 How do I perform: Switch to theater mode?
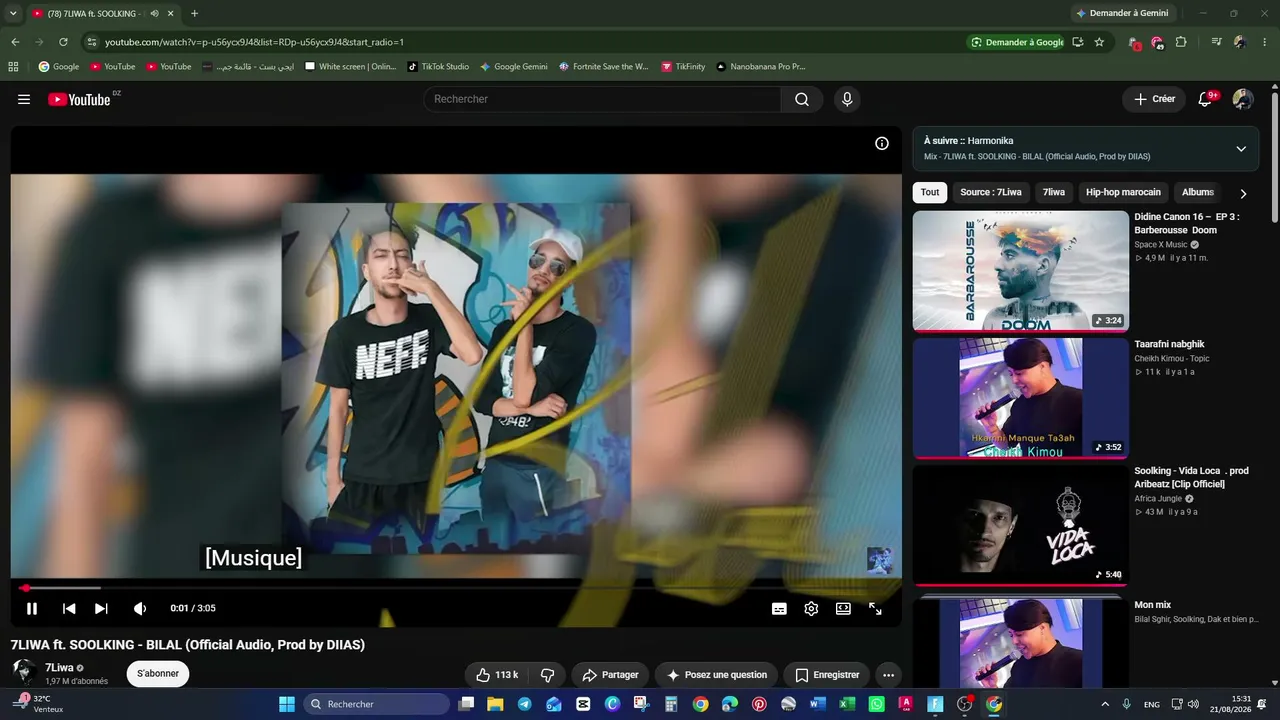click(843, 608)
